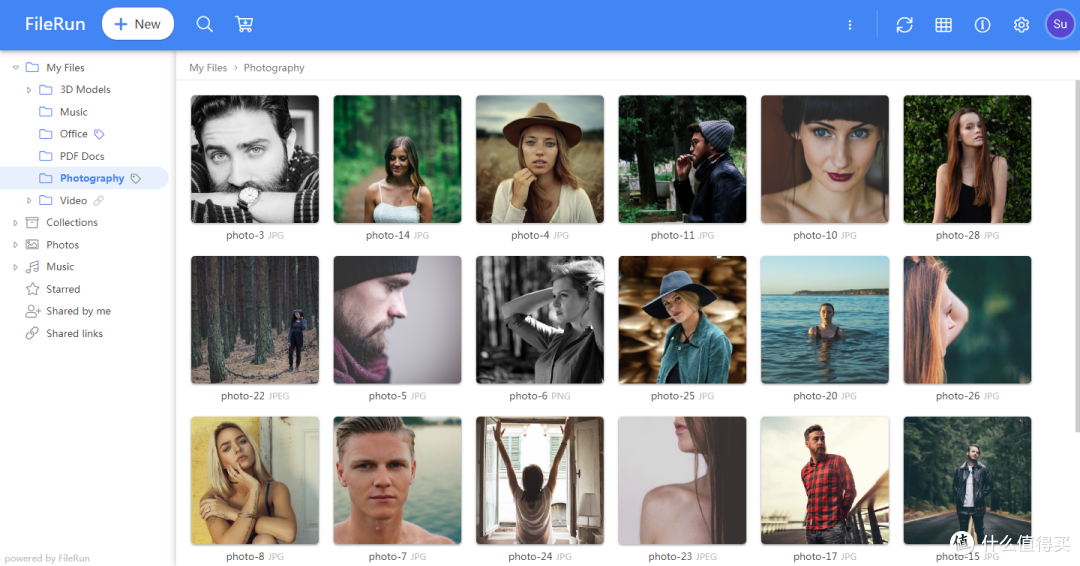The image size is (1080, 566).
Task: Select the photo-7 thumbnail
Action: point(397,481)
